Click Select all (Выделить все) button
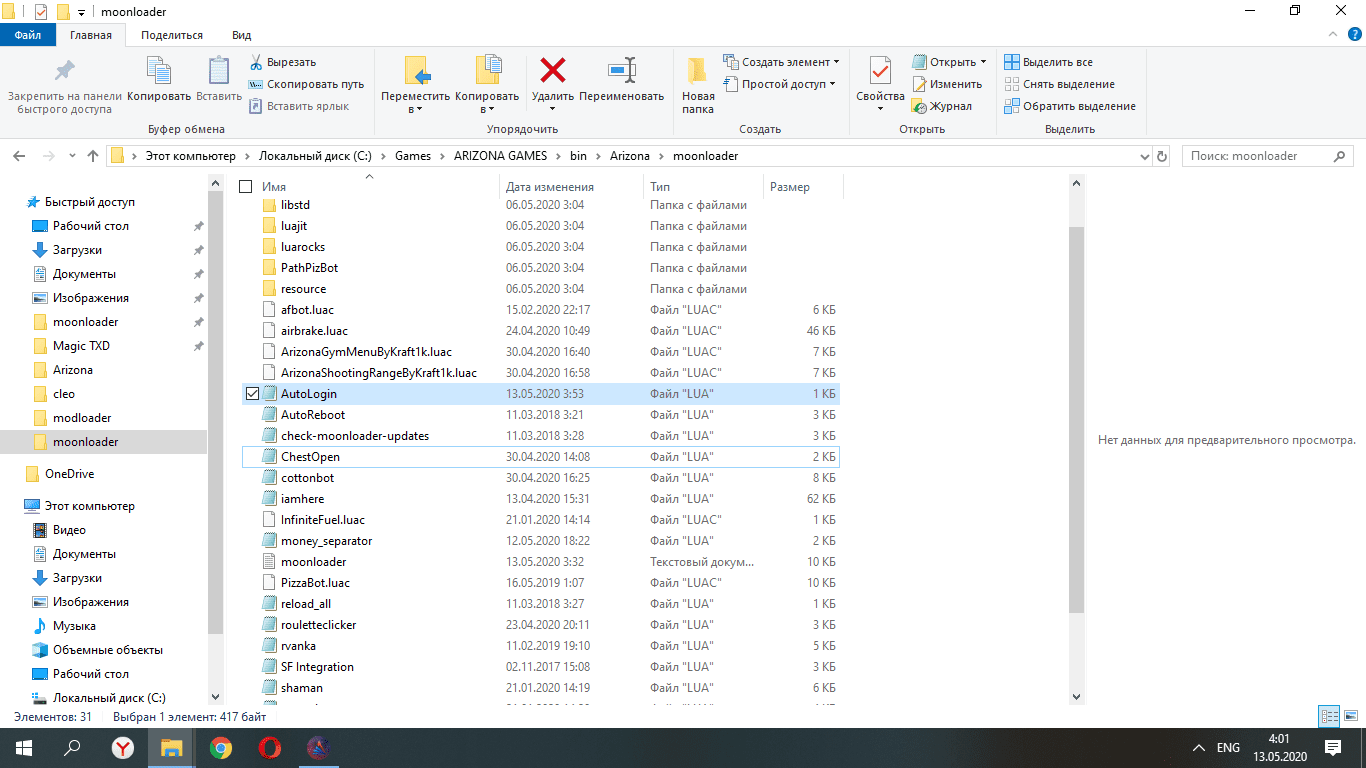This screenshot has height=768, width=1366. tap(1048, 62)
